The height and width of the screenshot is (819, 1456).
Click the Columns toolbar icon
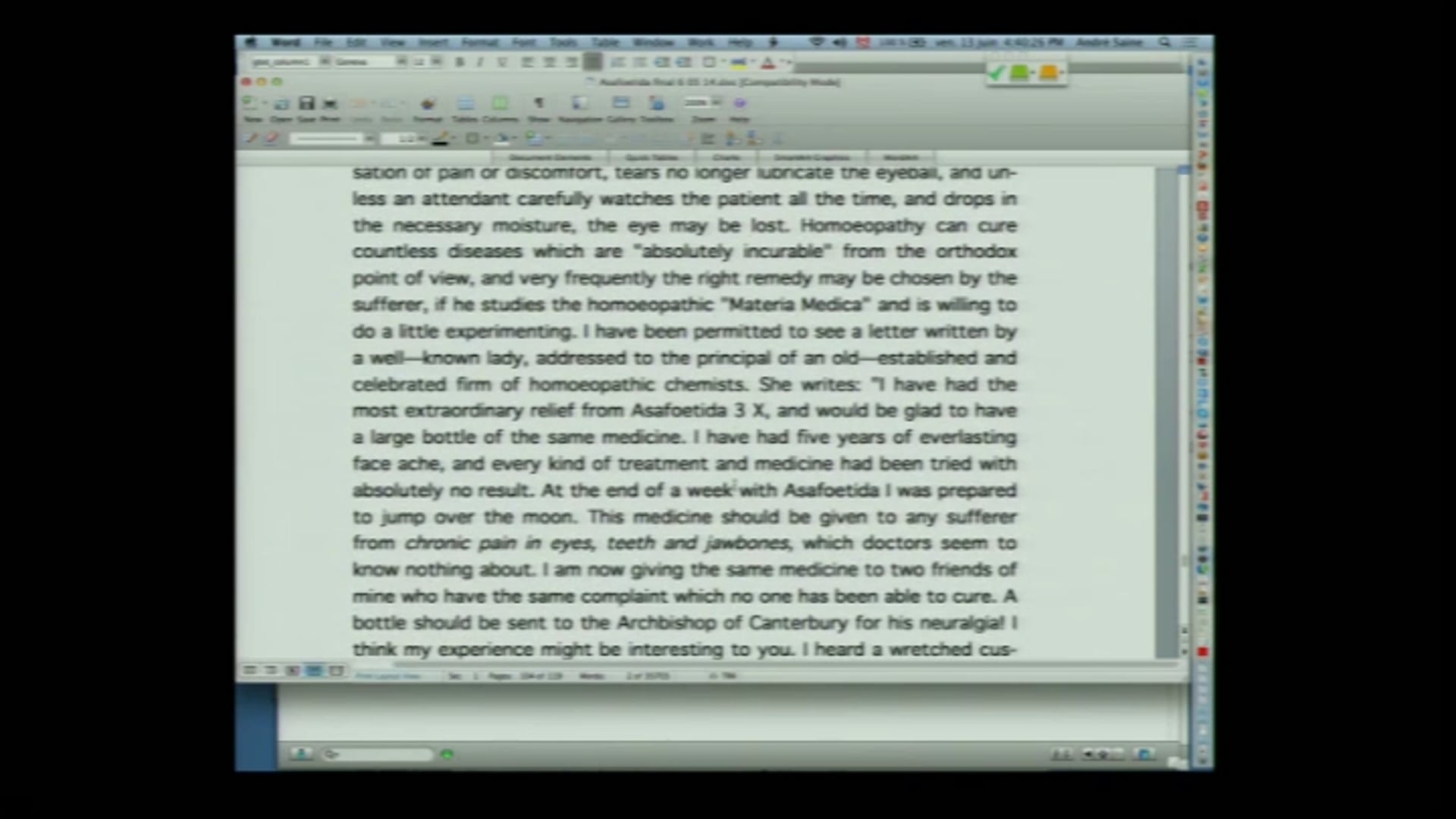tap(500, 103)
